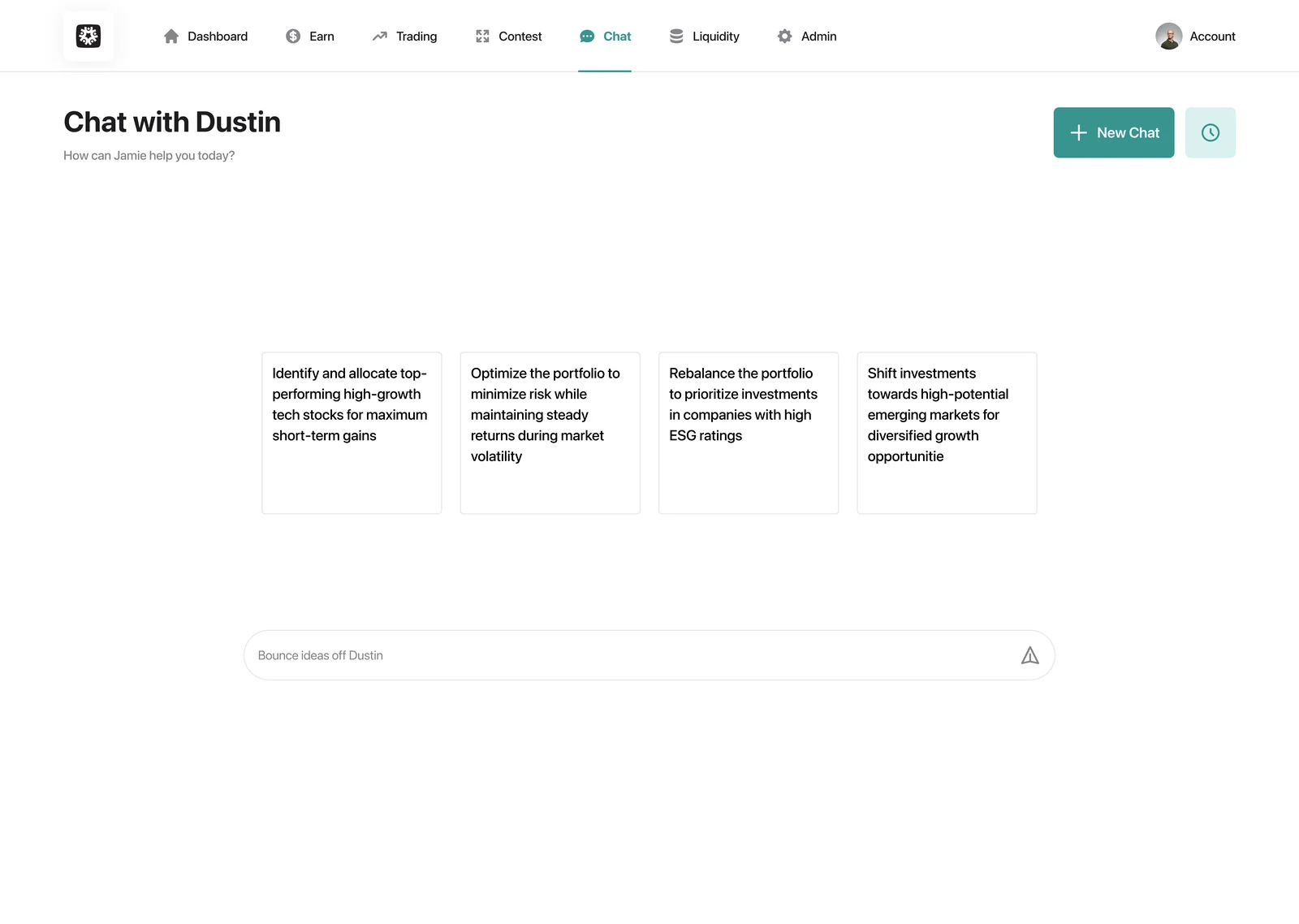1299x924 pixels.
Task: Click the app logo icon
Action: tap(88, 36)
